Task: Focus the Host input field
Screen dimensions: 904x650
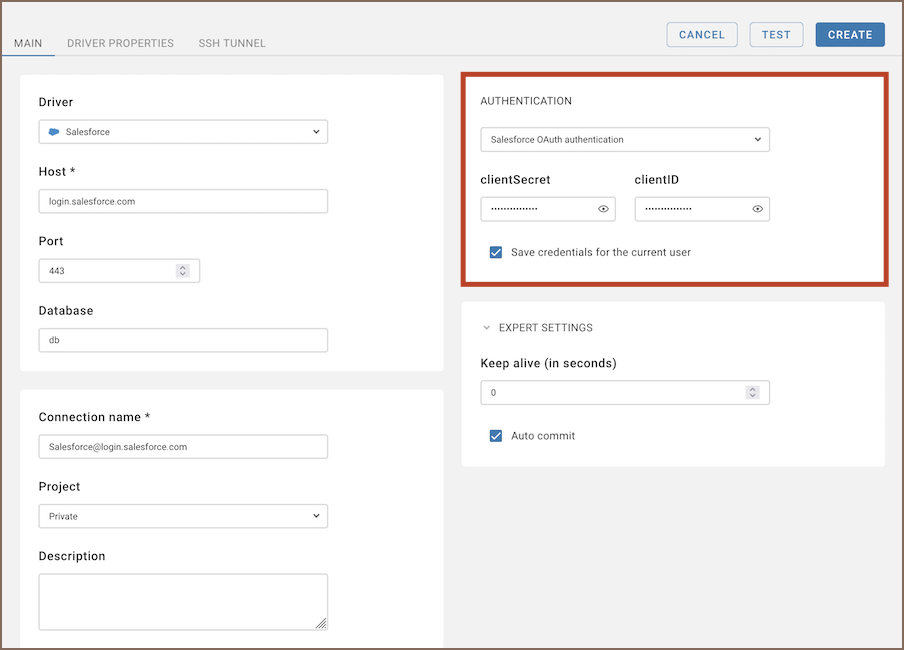Action: (183, 201)
